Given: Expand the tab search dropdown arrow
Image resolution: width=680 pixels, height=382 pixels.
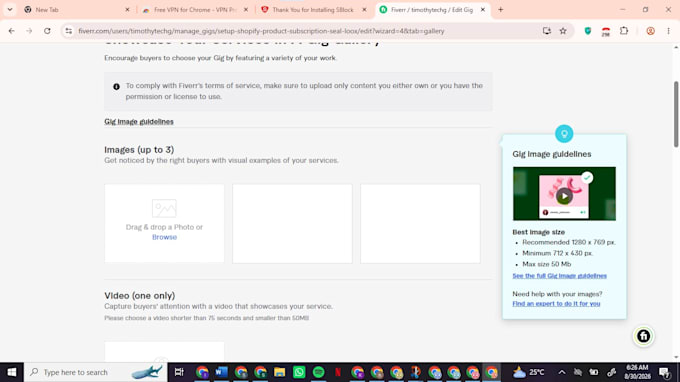Looking at the screenshot, I should pyautogui.click(x=10, y=10).
